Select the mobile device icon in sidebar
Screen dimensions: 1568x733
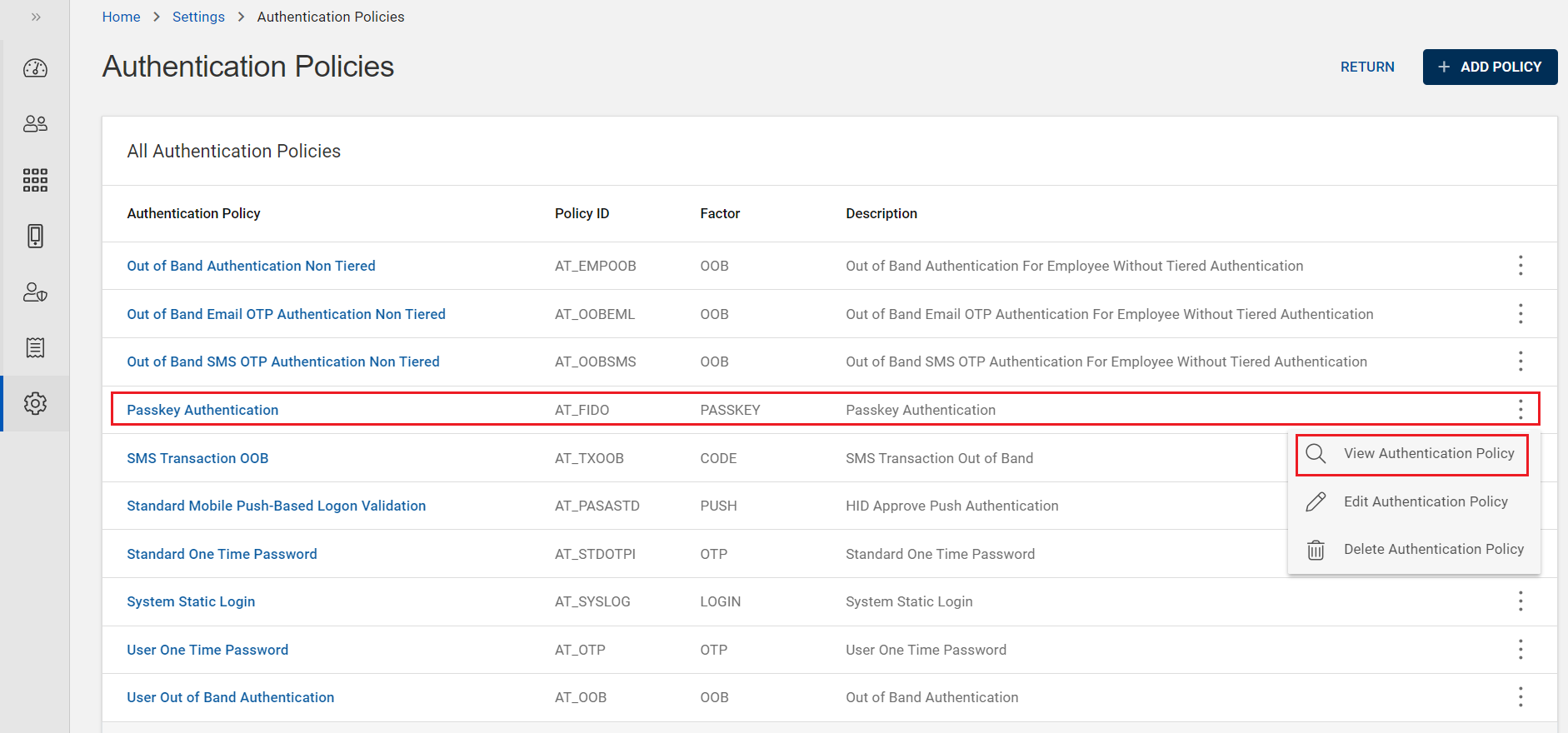coord(35,236)
